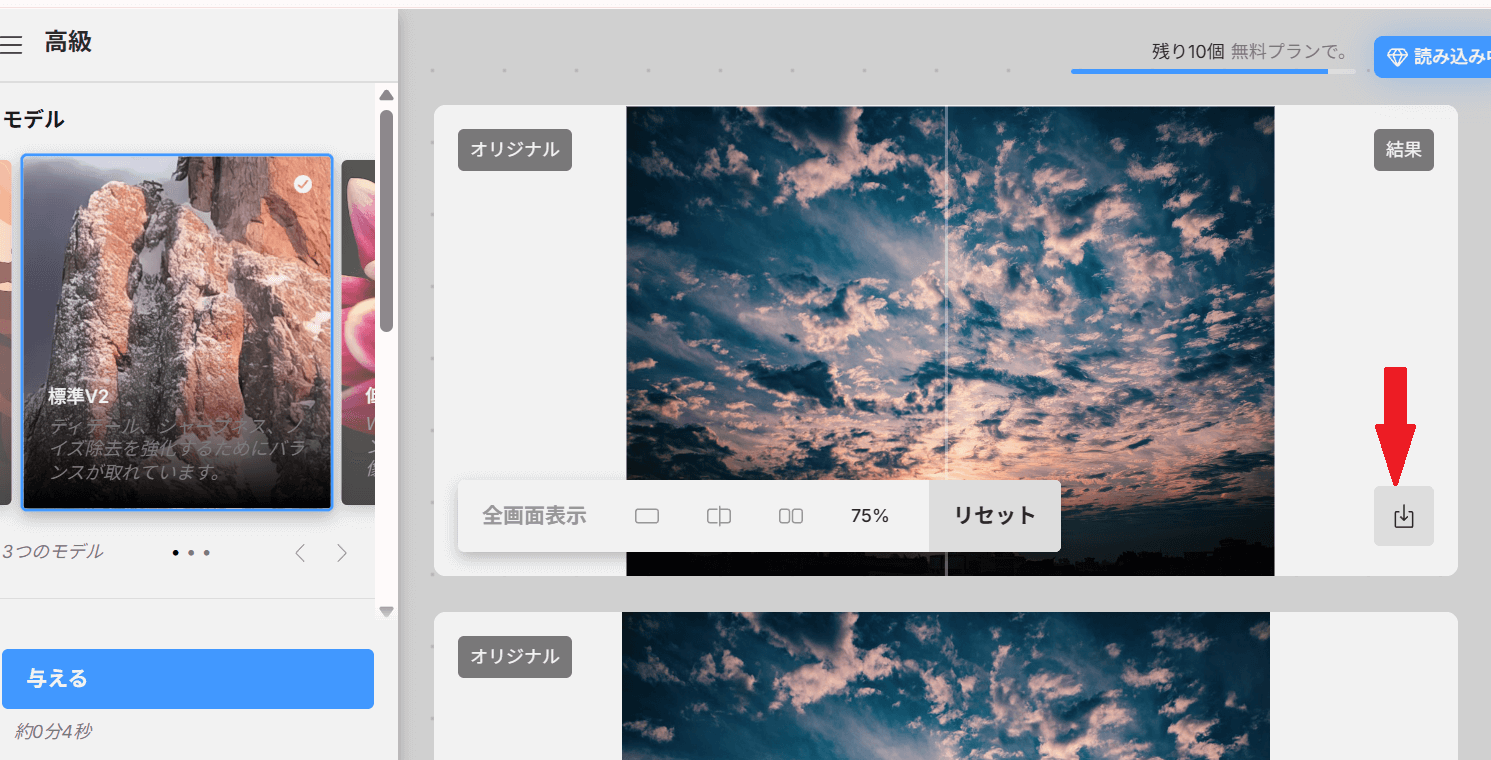This screenshot has width=1491, height=760.
Task: Click the second sky image preview
Action: click(x=946, y=686)
